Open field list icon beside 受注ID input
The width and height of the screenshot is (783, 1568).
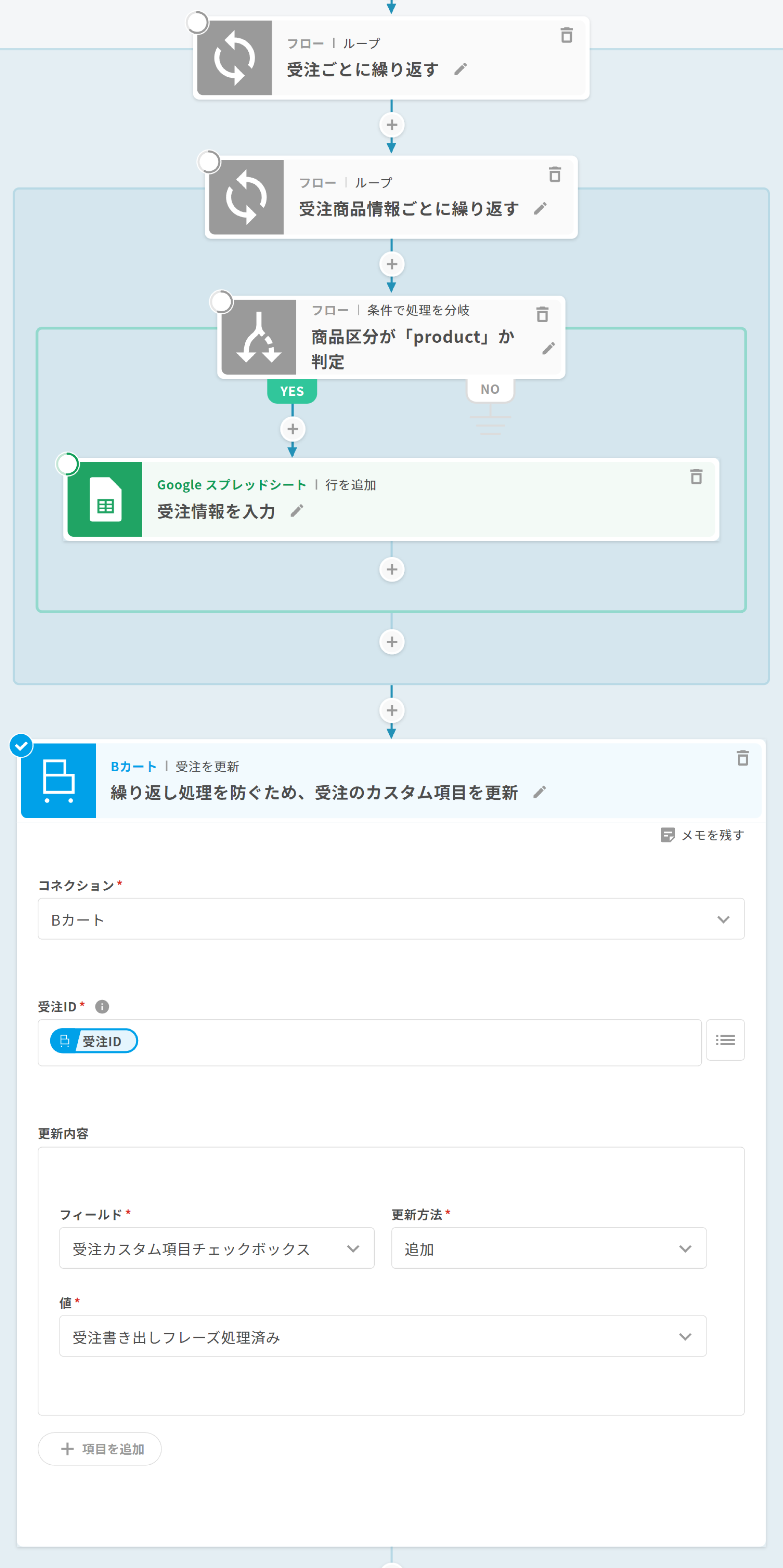pyautogui.click(x=725, y=1040)
